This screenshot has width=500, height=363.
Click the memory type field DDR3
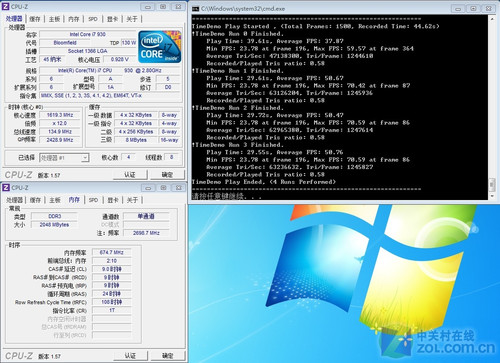tap(55, 216)
